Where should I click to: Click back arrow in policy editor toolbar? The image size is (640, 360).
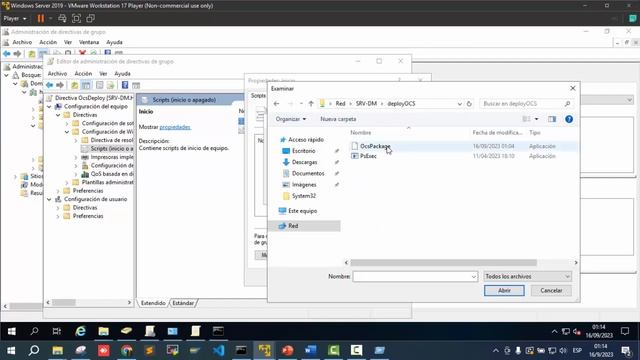(50, 85)
